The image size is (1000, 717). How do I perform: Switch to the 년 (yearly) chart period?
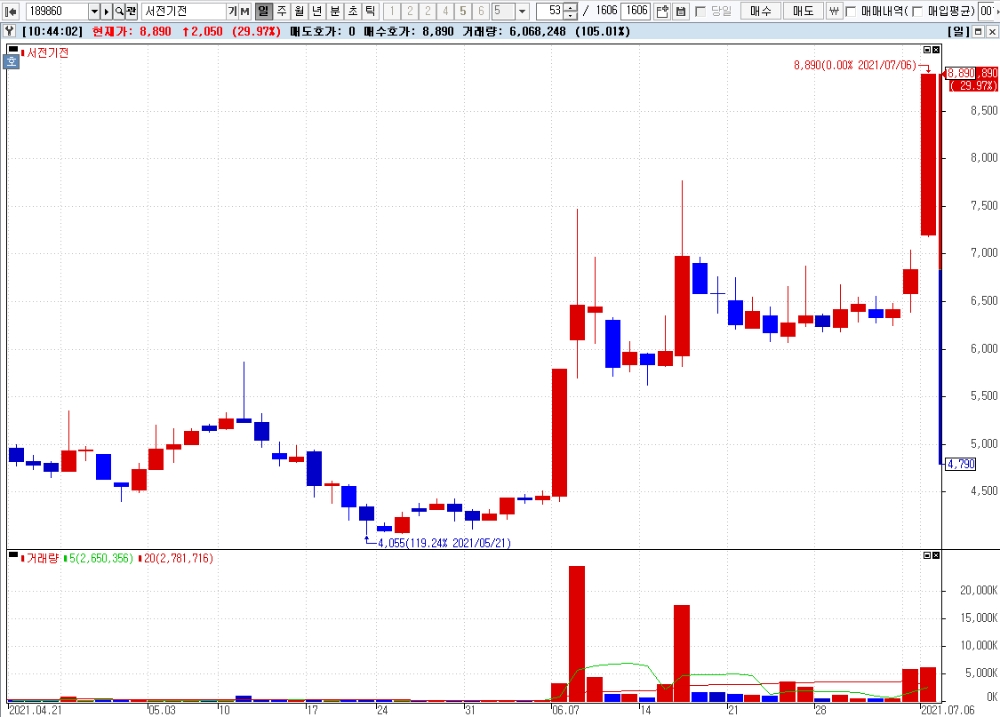pos(317,11)
